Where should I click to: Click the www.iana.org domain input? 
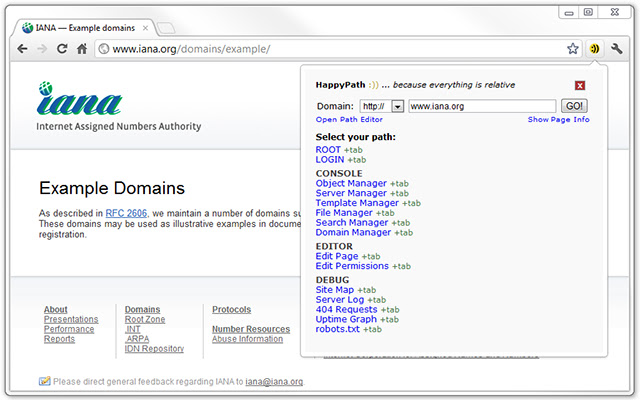pyautogui.click(x=482, y=106)
